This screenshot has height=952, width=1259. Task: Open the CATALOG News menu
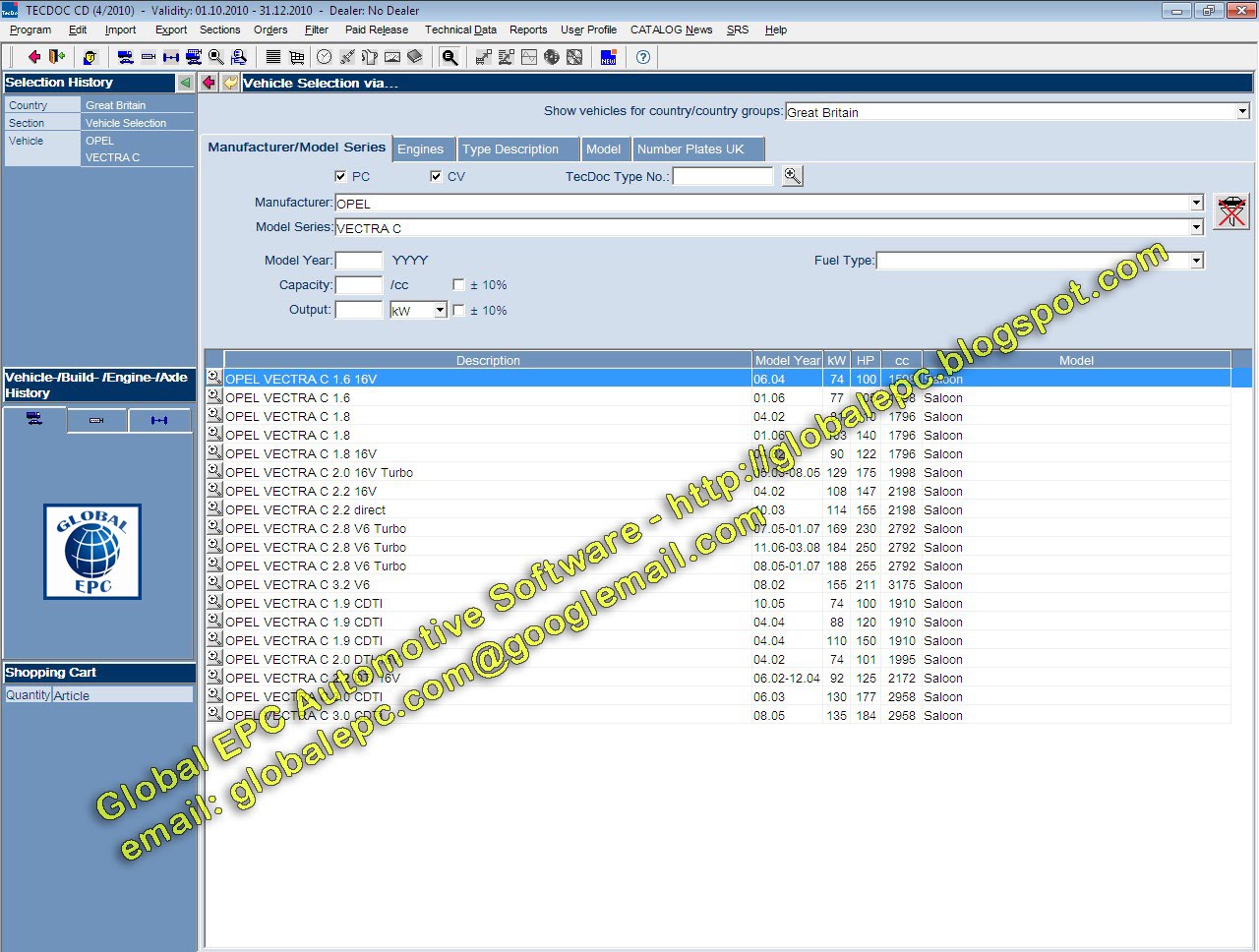coord(671,30)
